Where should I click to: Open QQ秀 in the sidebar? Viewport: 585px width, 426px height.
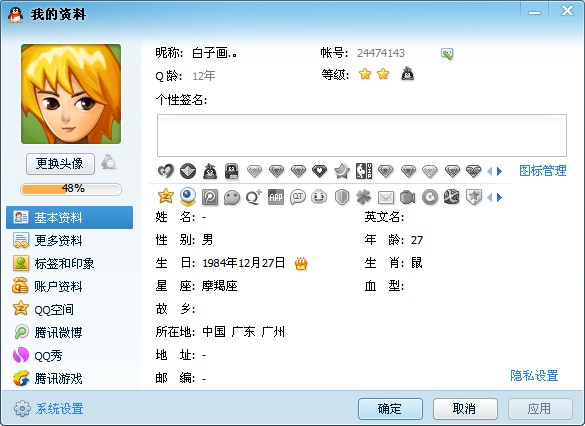point(69,355)
